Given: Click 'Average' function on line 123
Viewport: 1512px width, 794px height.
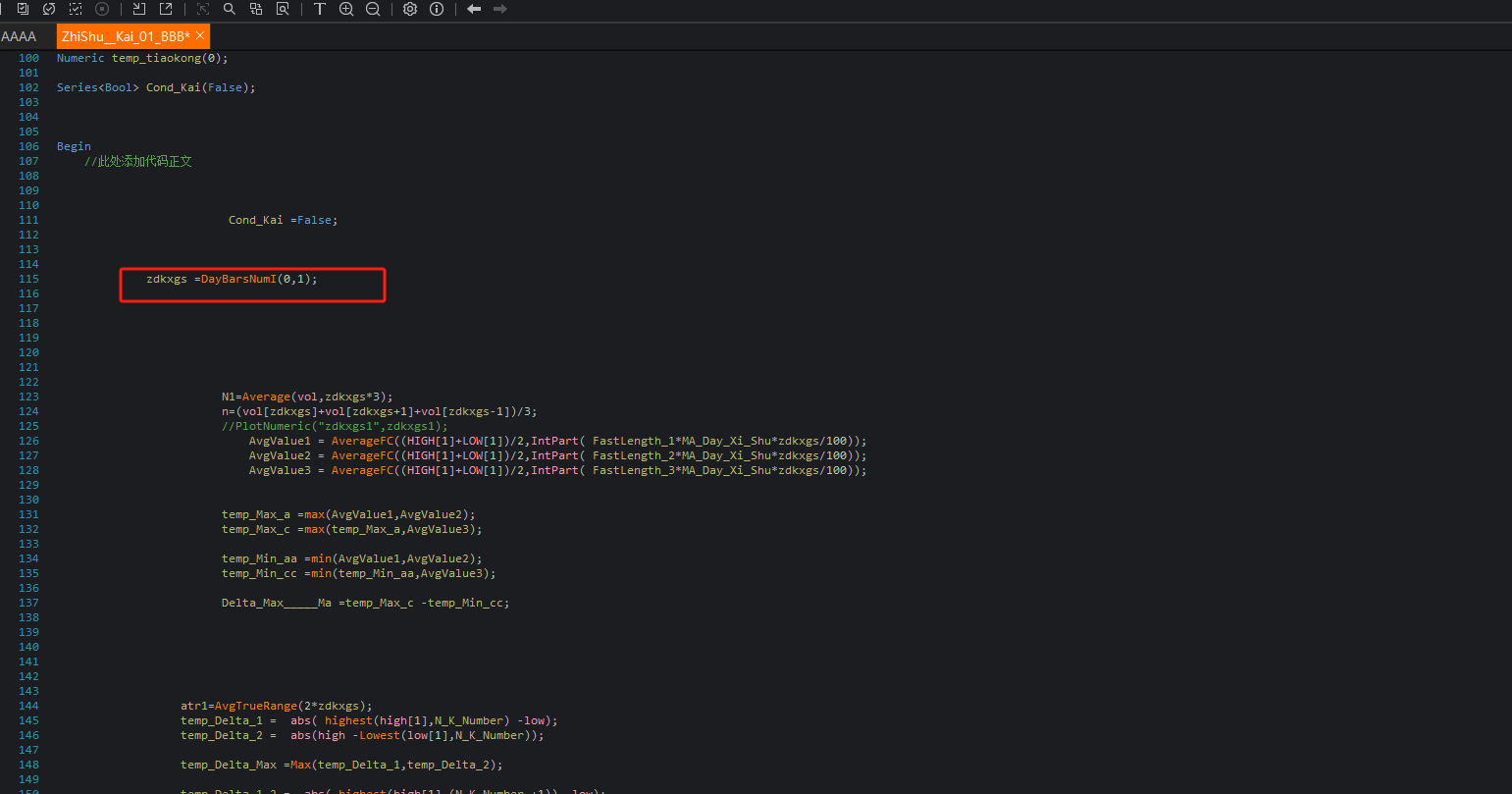Looking at the screenshot, I should [266, 397].
